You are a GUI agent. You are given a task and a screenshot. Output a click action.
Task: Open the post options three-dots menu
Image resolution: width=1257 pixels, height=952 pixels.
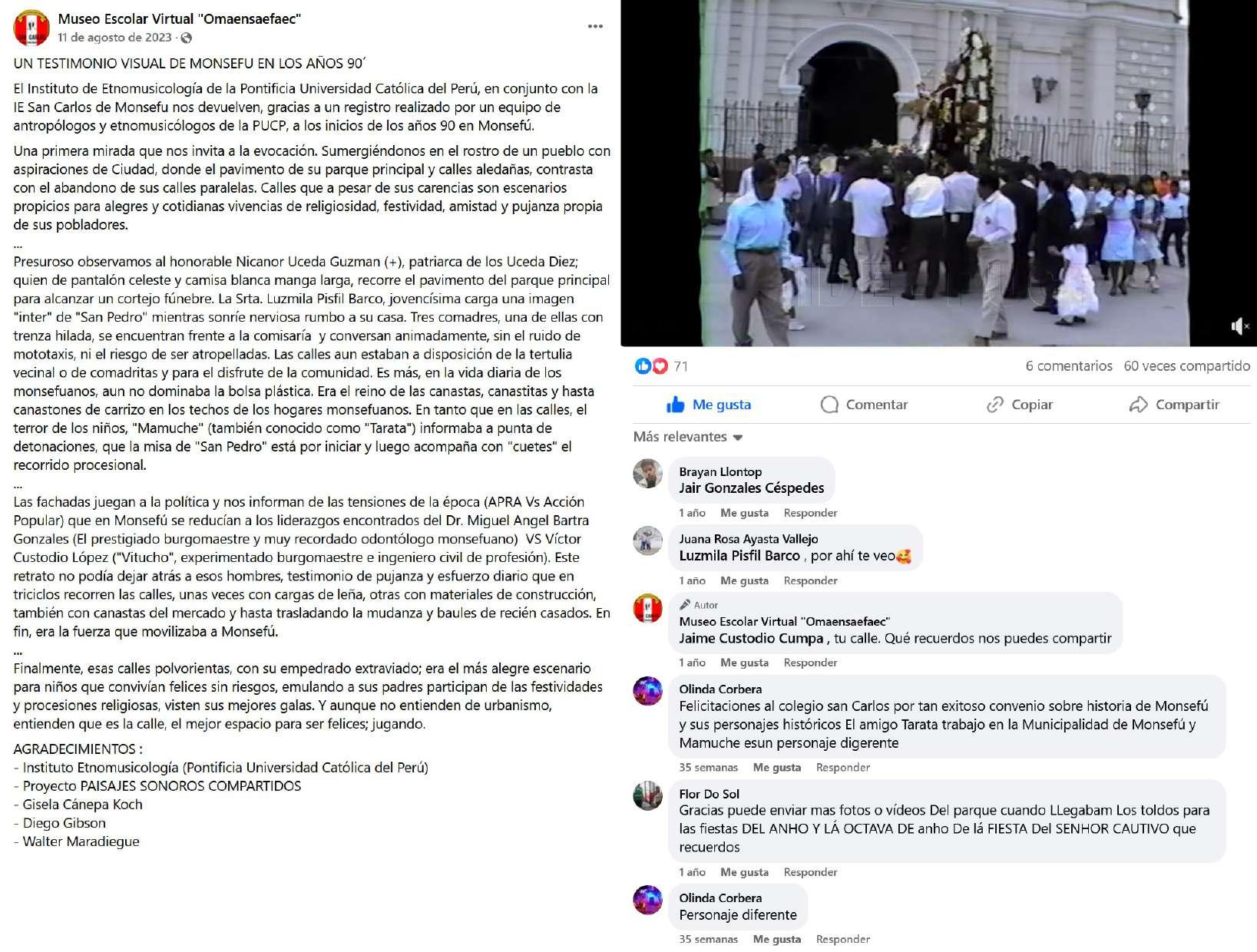[595, 26]
